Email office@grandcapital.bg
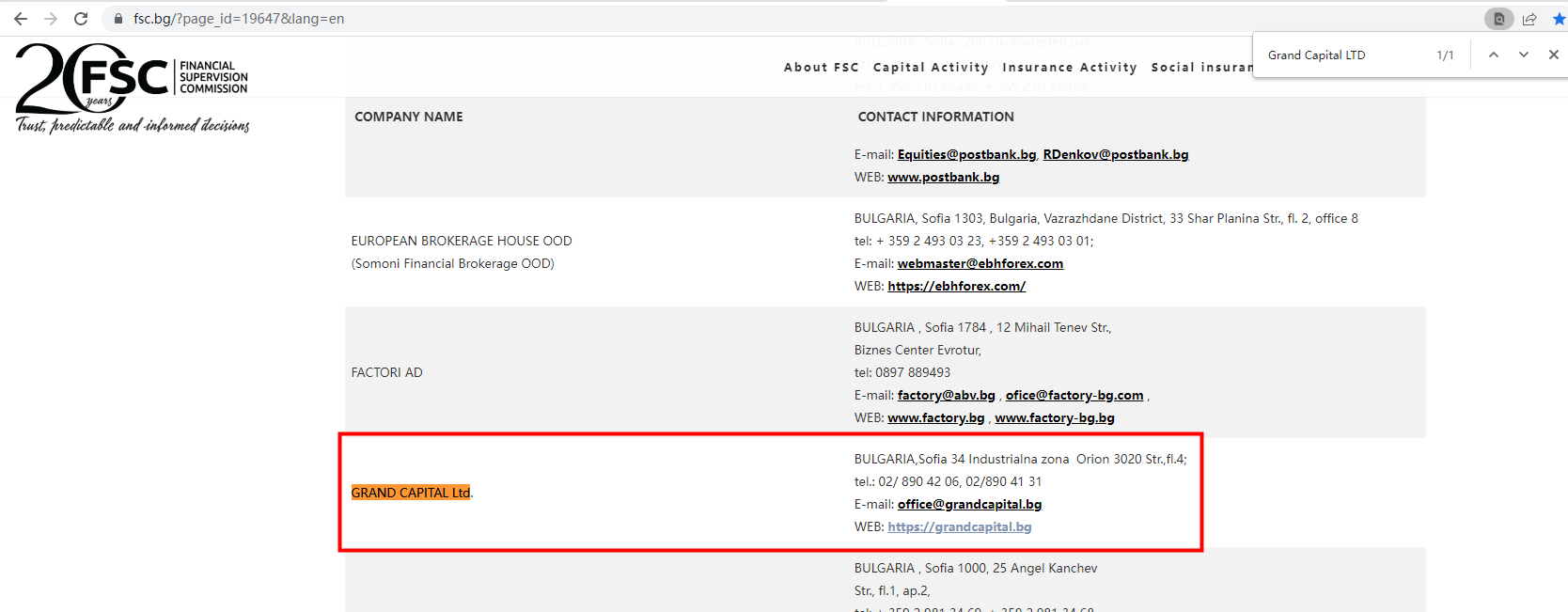Screen dimensions: 1568x612 point(970,504)
